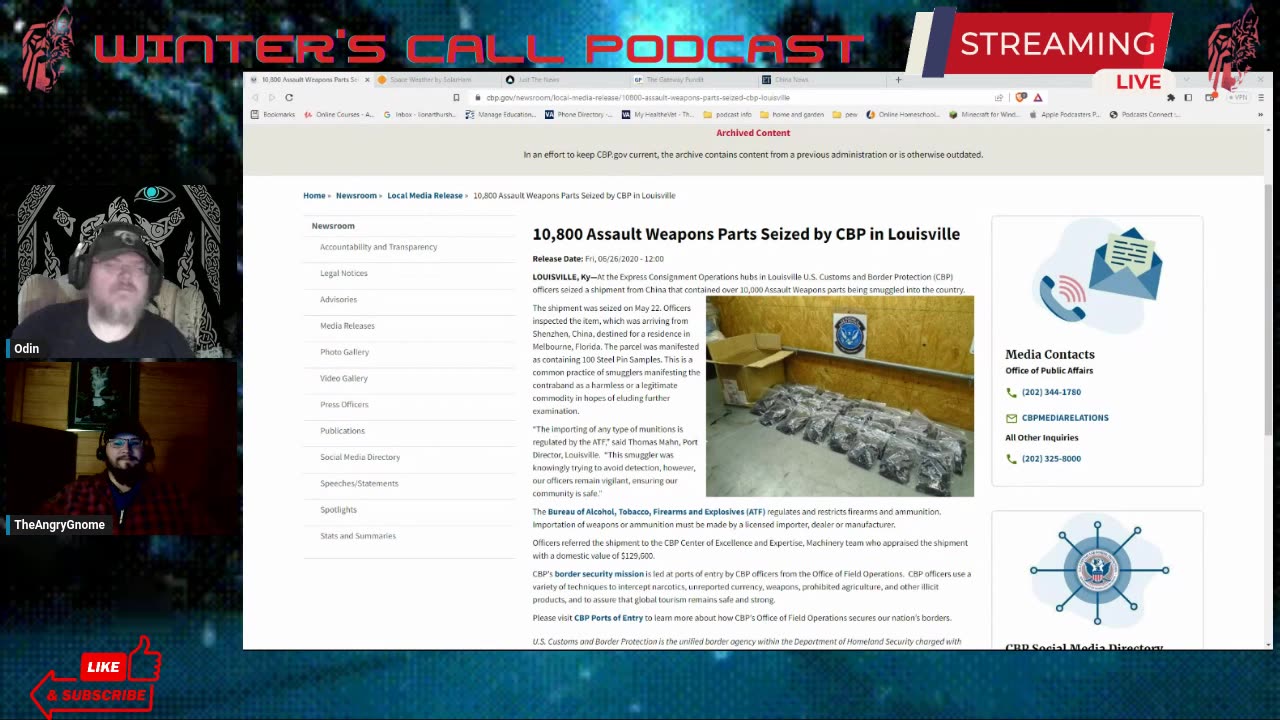Open the Online Courses bookmark
This screenshot has height=720, width=1280.
pos(338,114)
